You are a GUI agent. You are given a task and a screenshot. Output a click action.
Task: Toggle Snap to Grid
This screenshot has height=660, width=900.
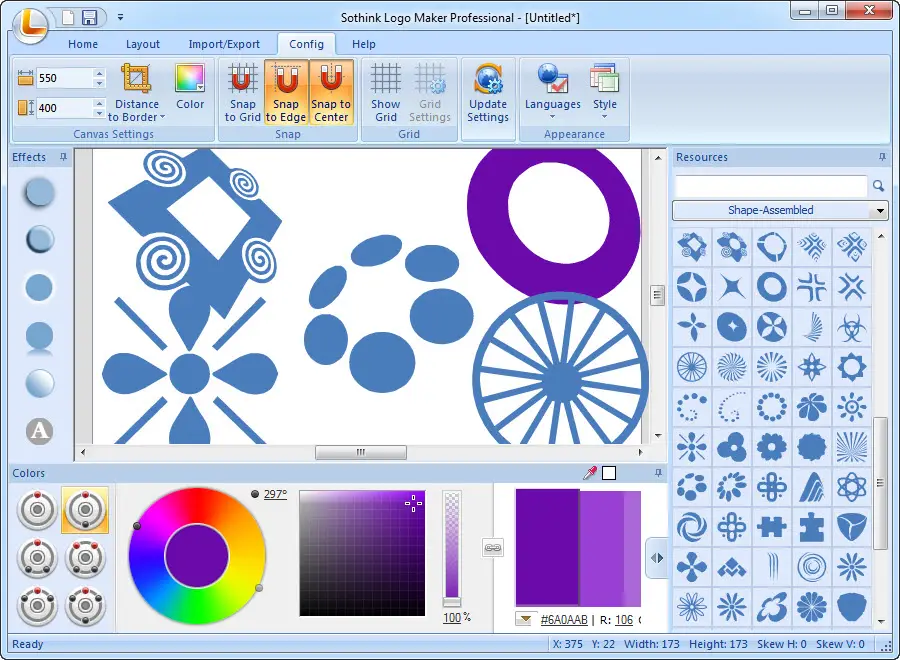point(242,92)
